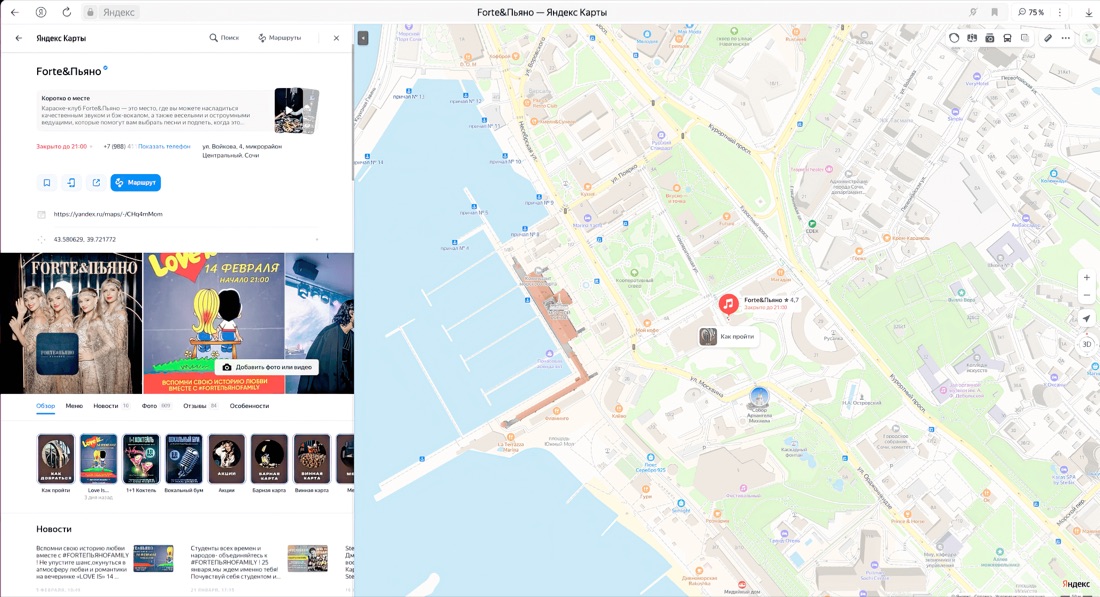
Task: Collapse the side panel with the arrow toggle
Action: coord(363,38)
